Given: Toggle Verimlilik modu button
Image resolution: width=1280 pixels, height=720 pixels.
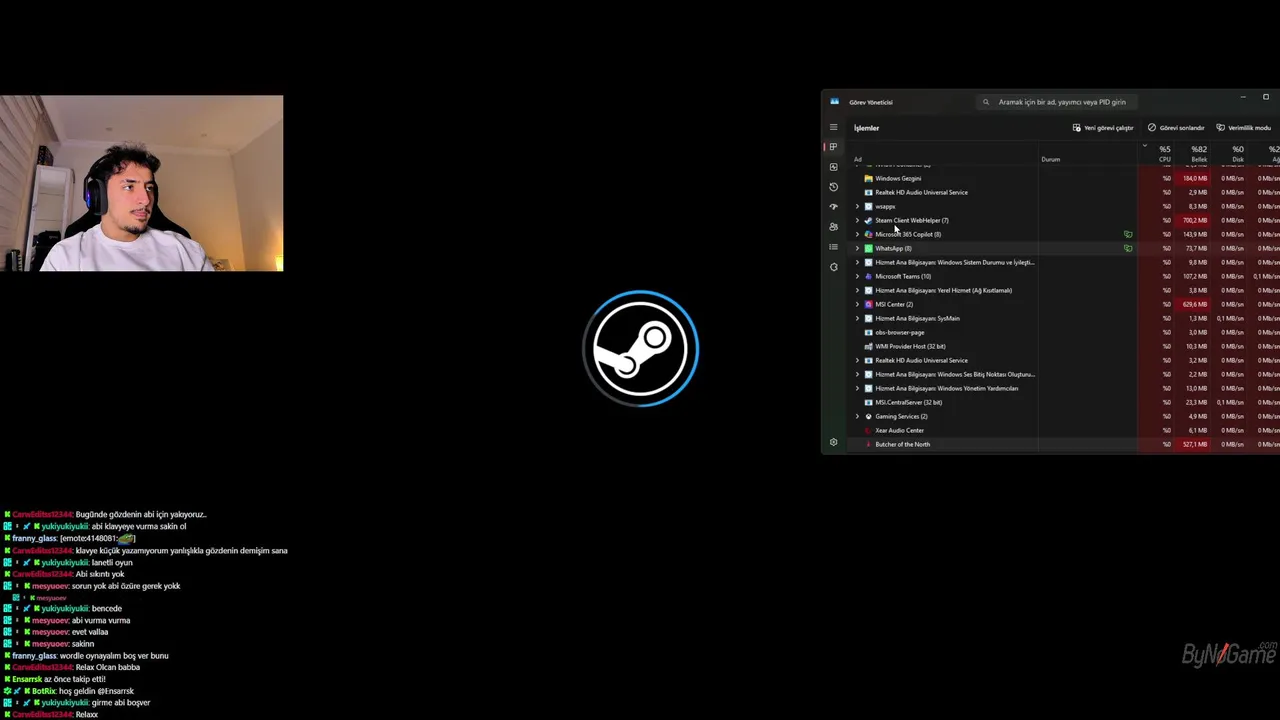Looking at the screenshot, I should pos(1243,128).
